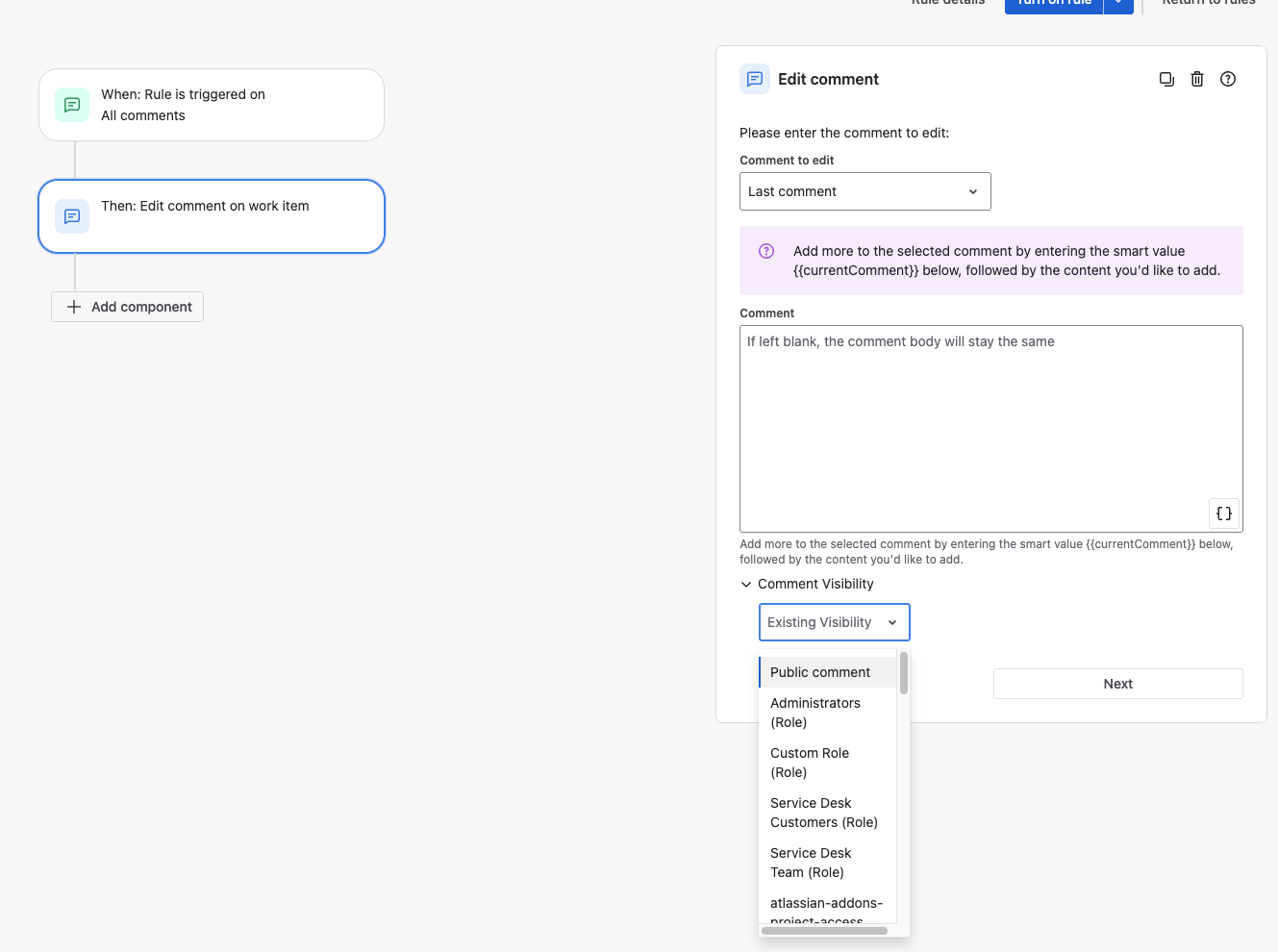Image resolution: width=1278 pixels, height=952 pixels.
Task: Collapse the Comment Visibility section
Action: 746,584
